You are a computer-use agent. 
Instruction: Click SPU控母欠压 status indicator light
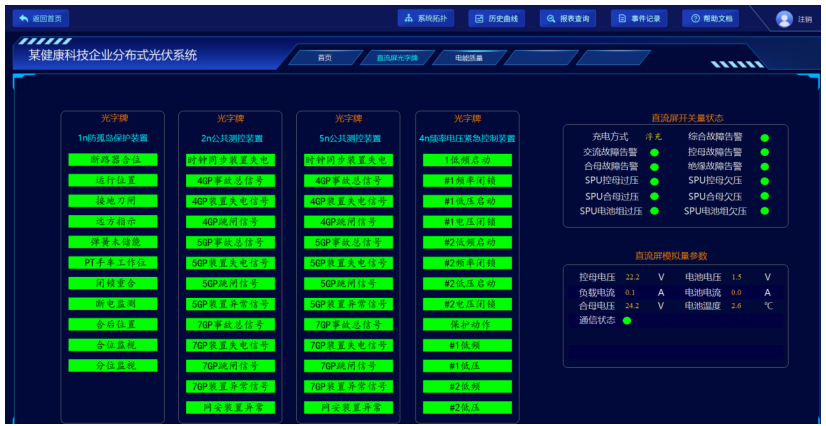[764, 182]
